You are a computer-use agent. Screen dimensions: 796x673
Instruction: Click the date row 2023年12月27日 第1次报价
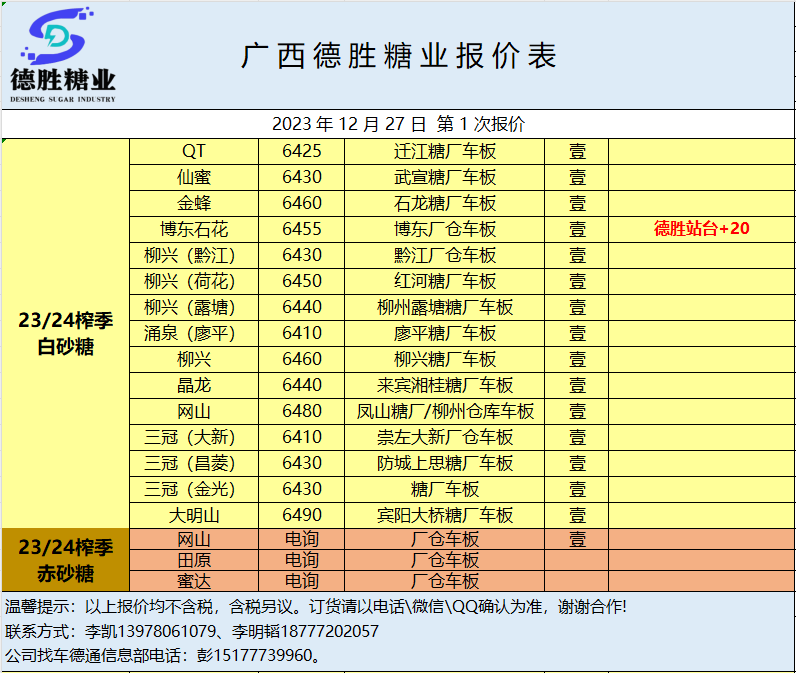point(398,125)
